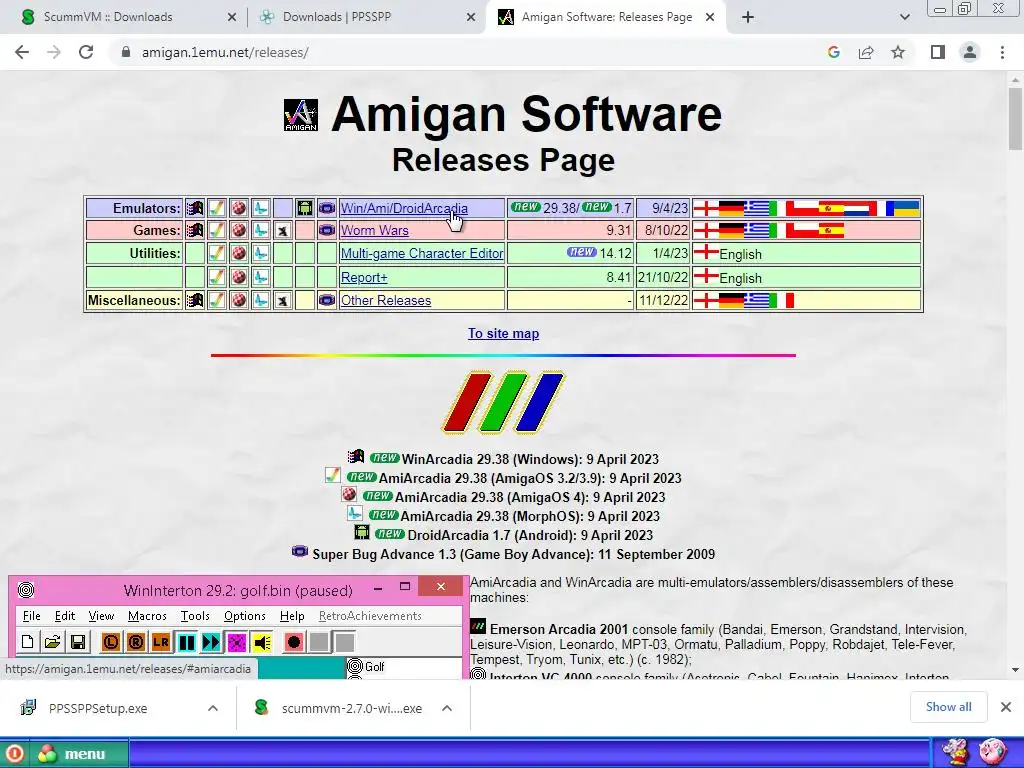Click Windows icon in Miscellaneous row
This screenshot has height=768, width=1024.
coord(195,300)
